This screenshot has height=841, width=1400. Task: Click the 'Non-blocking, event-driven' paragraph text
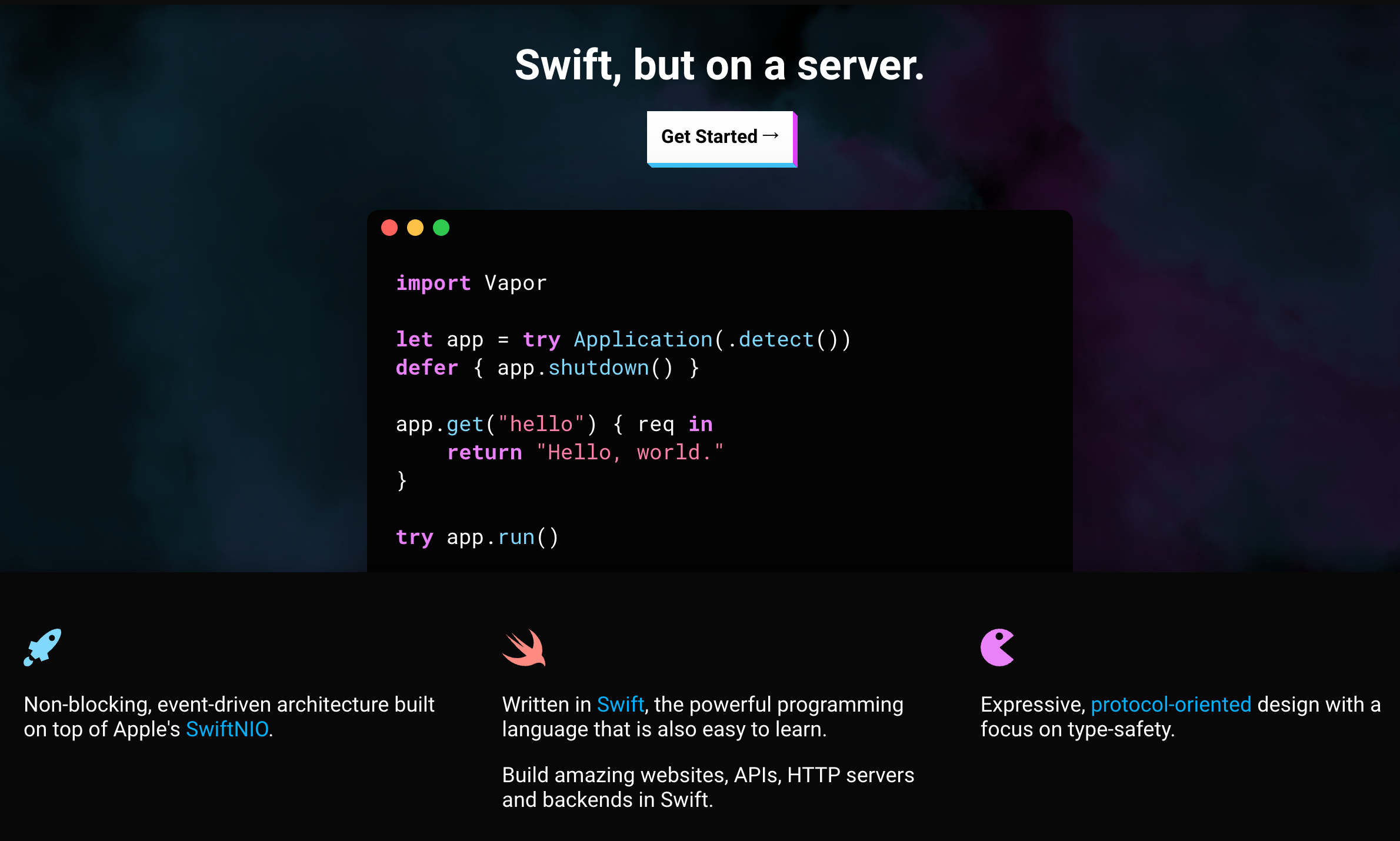click(x=229, y=705)
